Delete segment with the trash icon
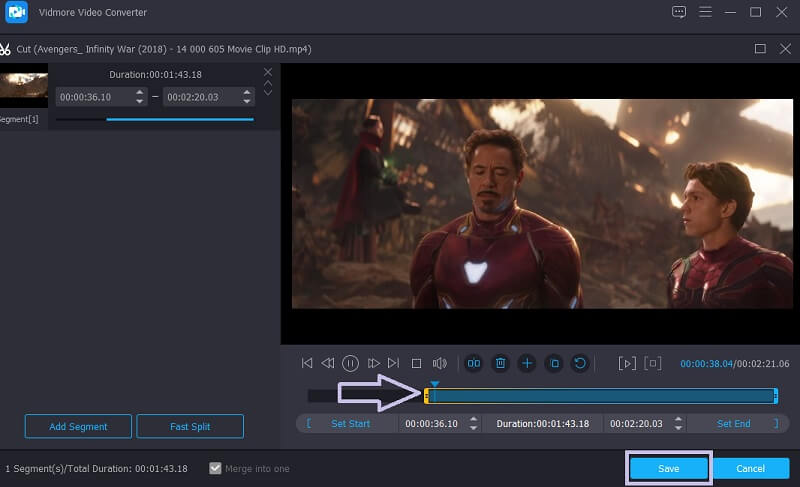This screenshot has height=487, width=800. 501,363
